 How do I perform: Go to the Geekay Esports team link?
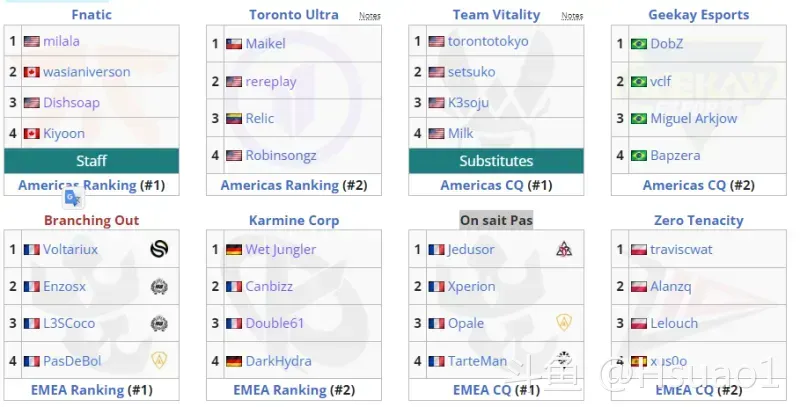tap(698, 15)
